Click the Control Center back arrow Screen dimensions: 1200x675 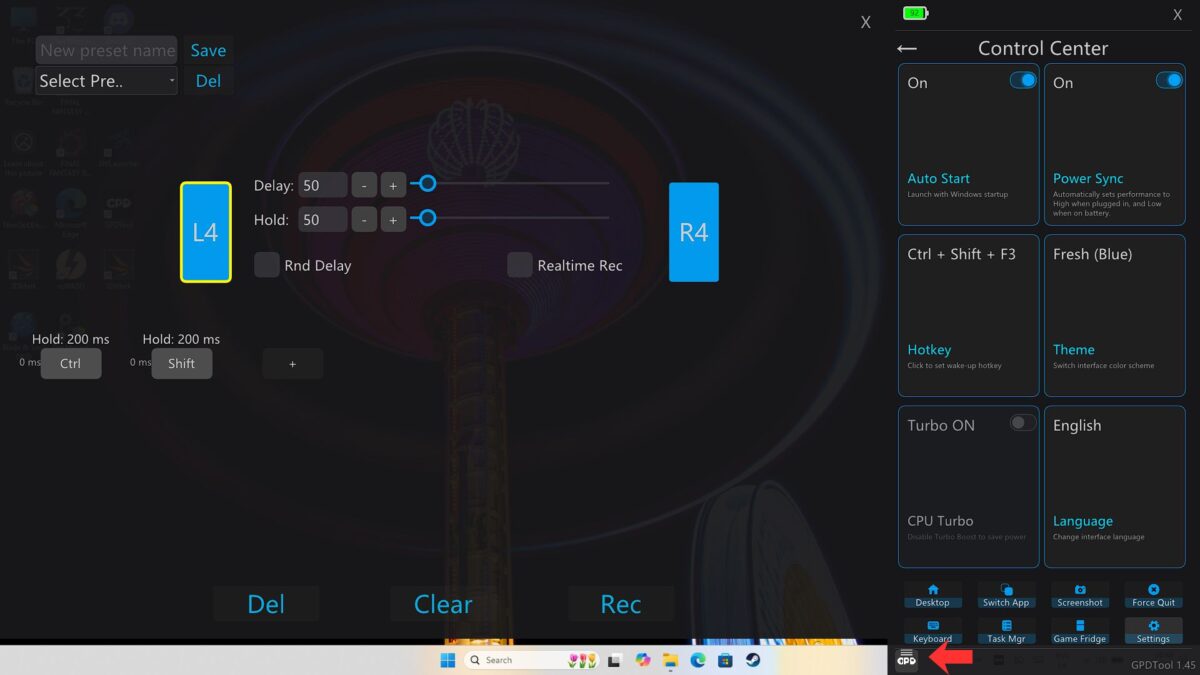click(906, 48)
